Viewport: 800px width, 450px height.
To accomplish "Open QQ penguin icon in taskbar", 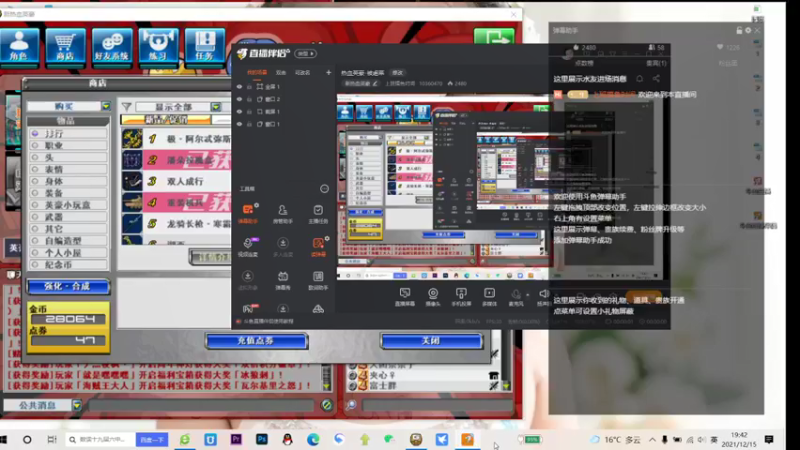I will [287, 439].
